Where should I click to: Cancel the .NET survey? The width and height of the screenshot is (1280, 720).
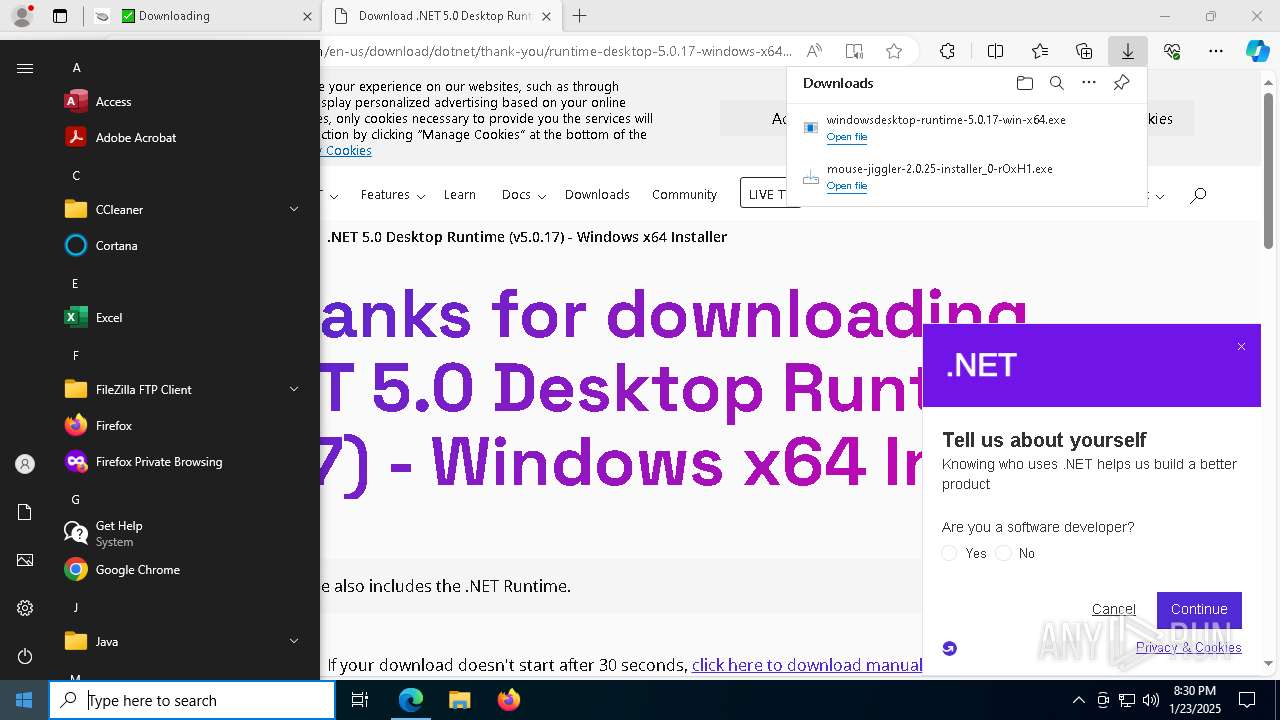point(1113,609)
